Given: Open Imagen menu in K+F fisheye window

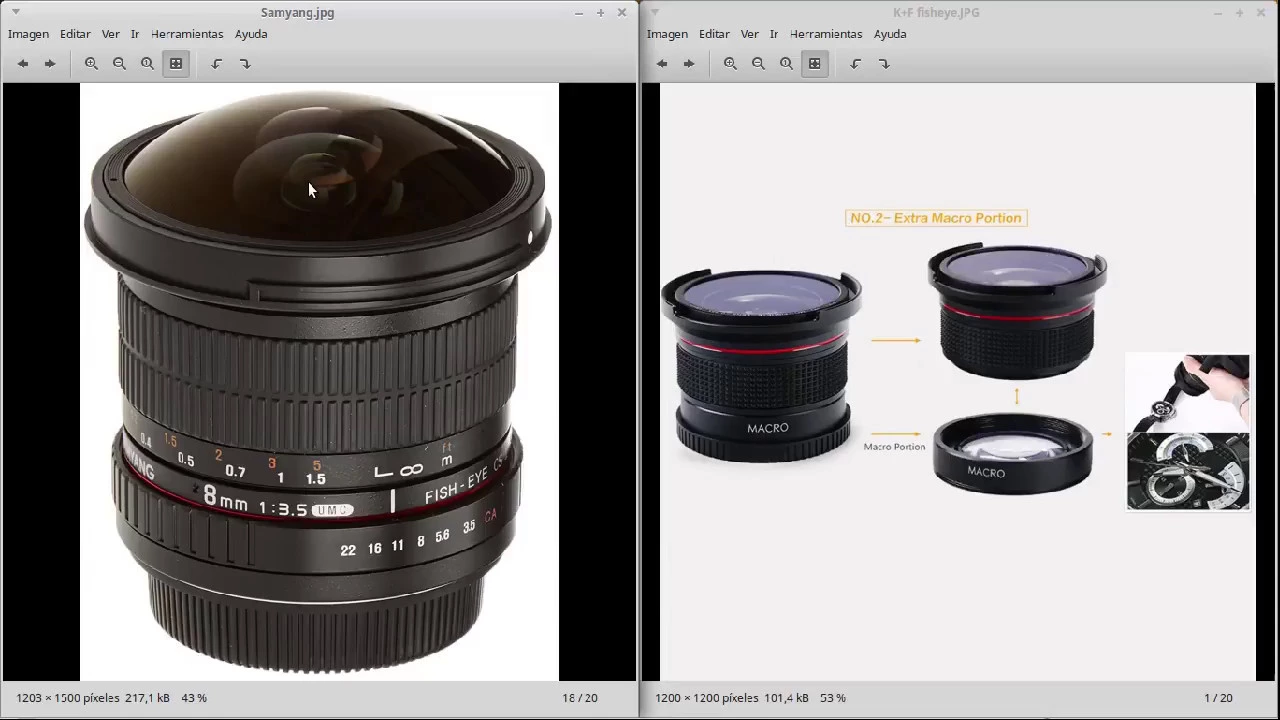Looking at the screenshot, I should pos(667,34).
